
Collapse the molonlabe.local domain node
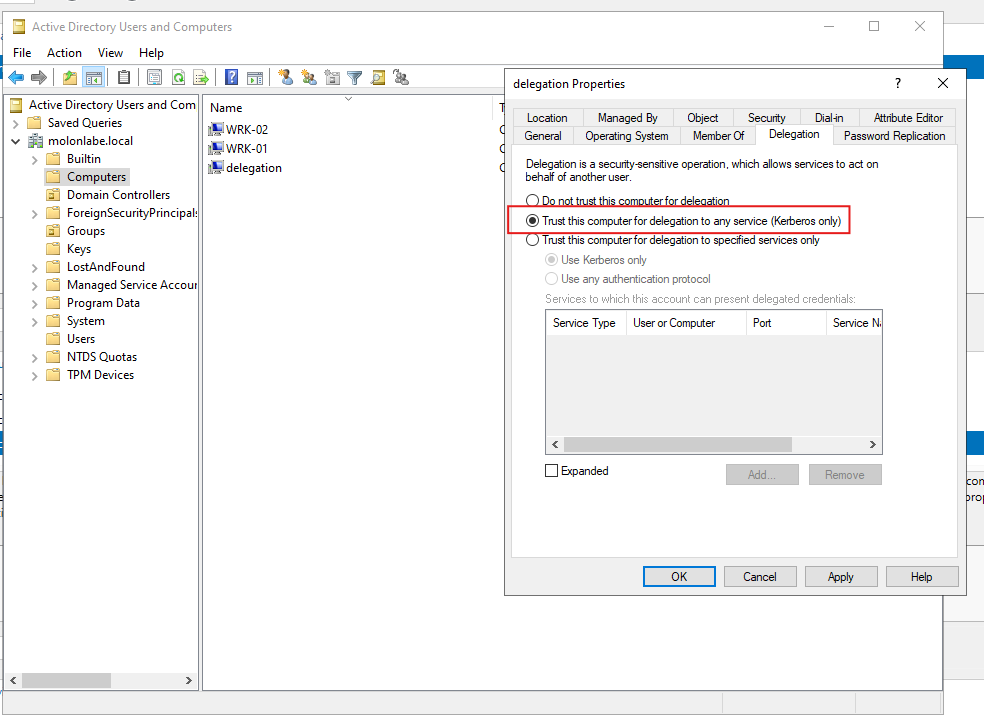[x=16, y=141]
